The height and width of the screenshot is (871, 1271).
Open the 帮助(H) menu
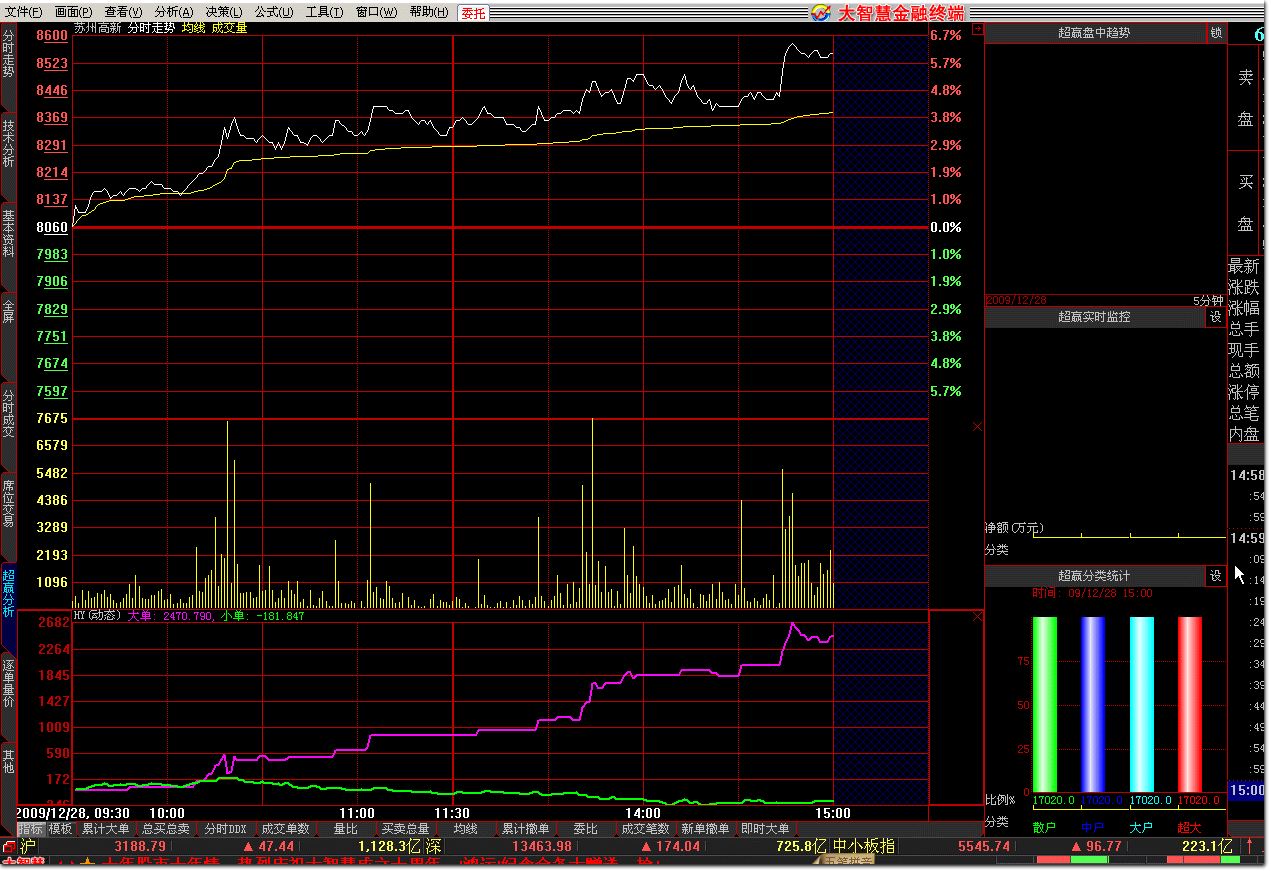pyautogui.click(x=429, y=12)
